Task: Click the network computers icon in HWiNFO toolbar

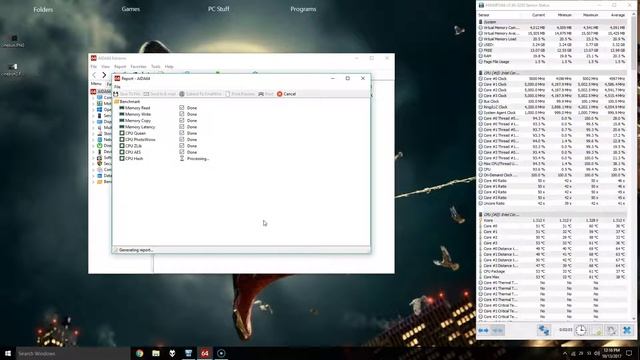Action: pyautogui.click(x=543, y=330)
